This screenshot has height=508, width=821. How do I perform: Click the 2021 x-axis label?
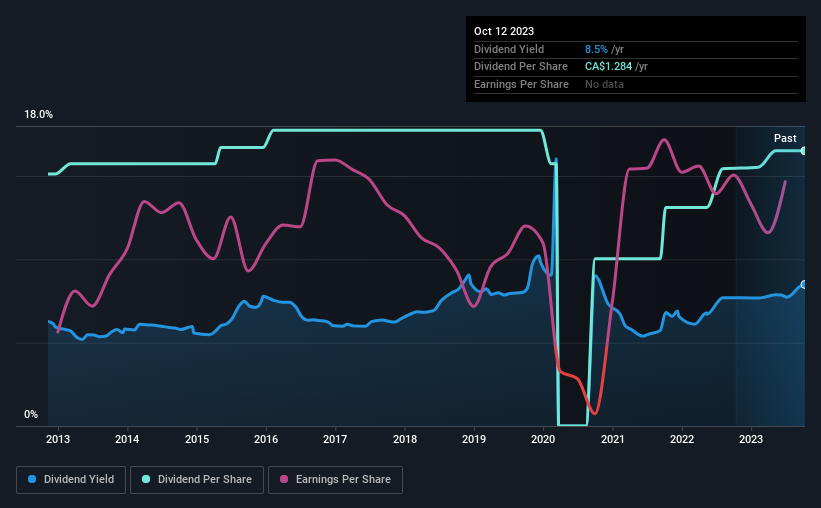(x=613, y=439)
